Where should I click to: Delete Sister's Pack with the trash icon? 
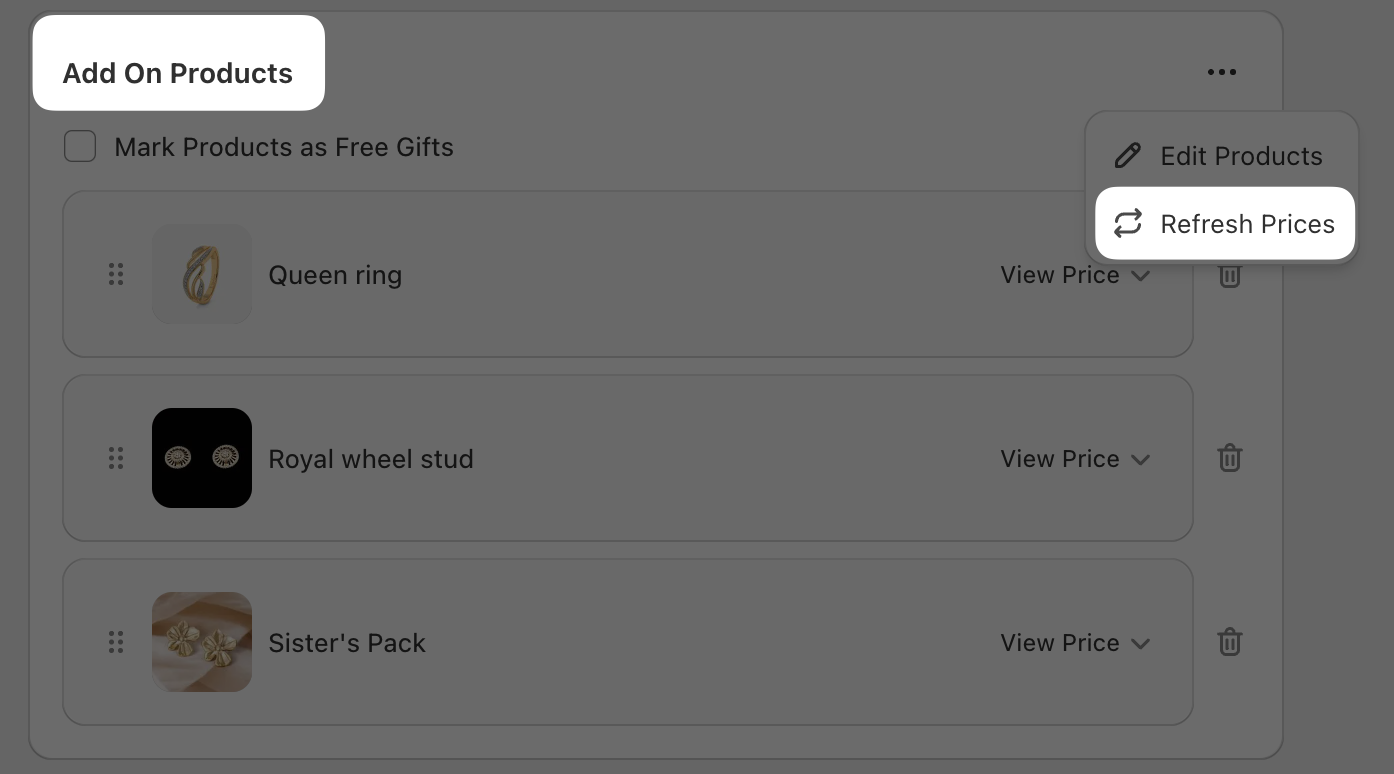pyautogui.click(x=1230, y=642)
